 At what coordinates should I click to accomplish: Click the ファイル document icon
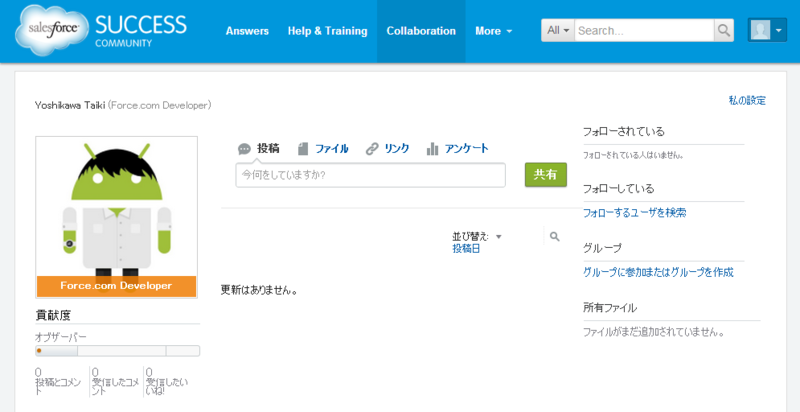[304, 149]
